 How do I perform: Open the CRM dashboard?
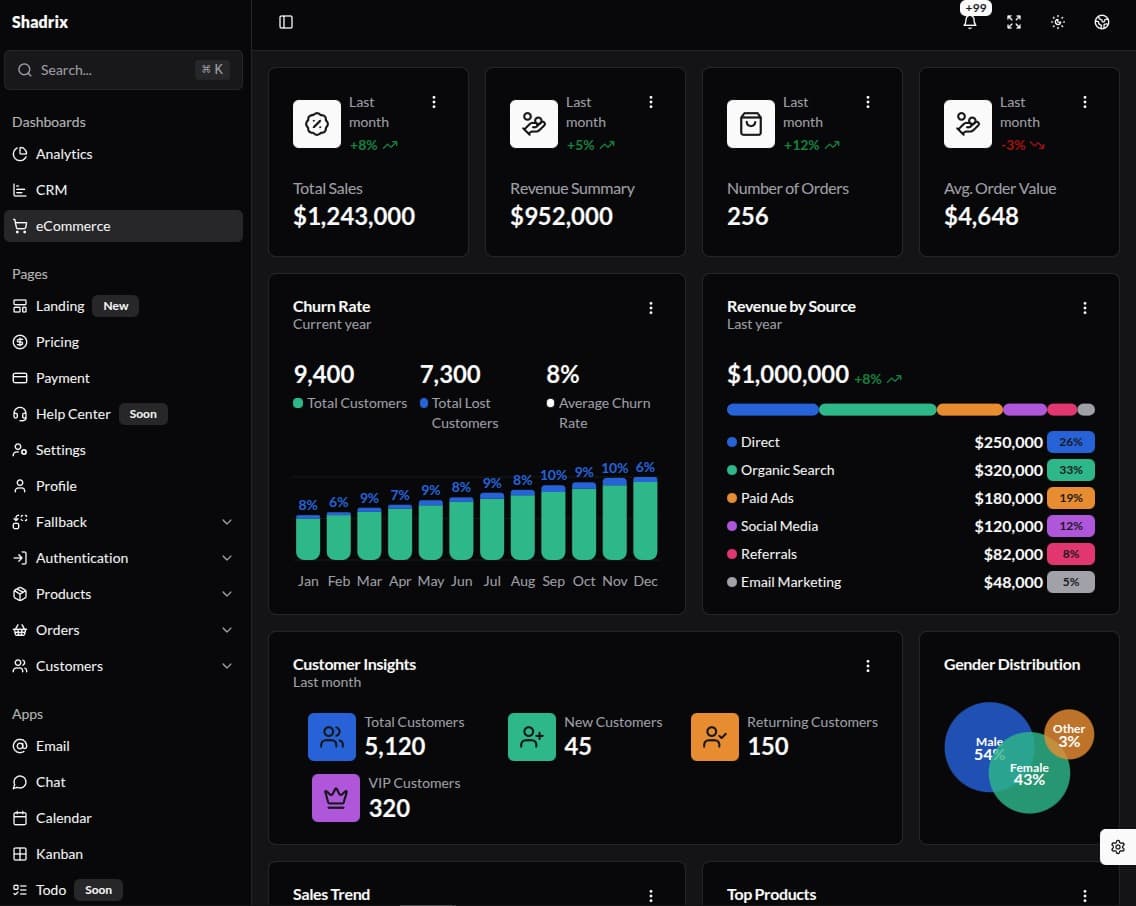(123, 190)
